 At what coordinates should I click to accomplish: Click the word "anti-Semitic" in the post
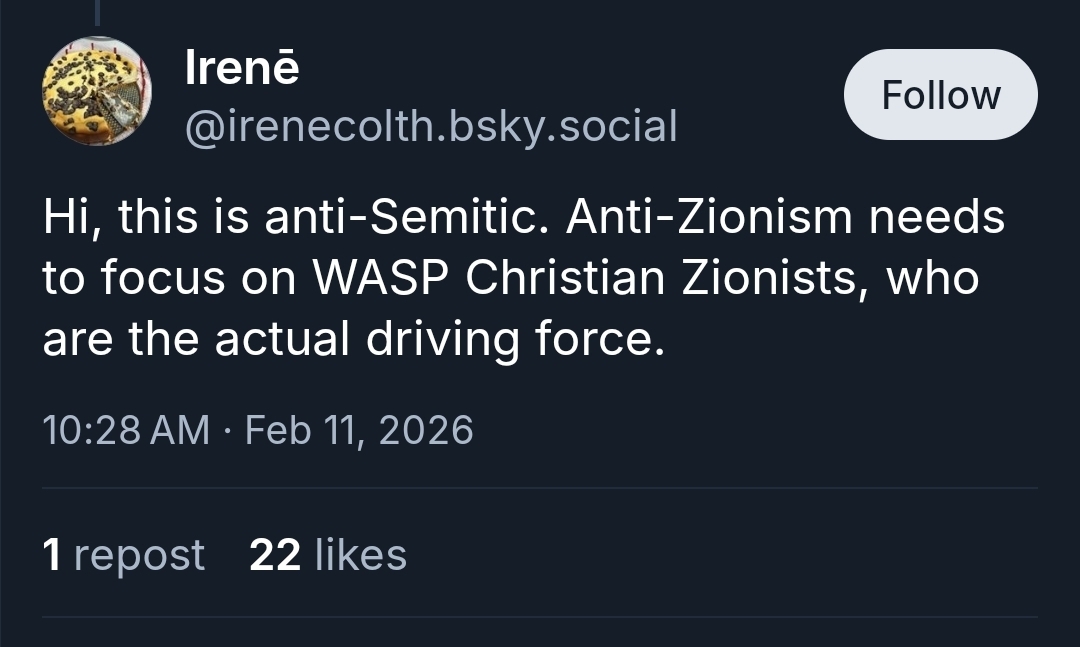(406, 217)
